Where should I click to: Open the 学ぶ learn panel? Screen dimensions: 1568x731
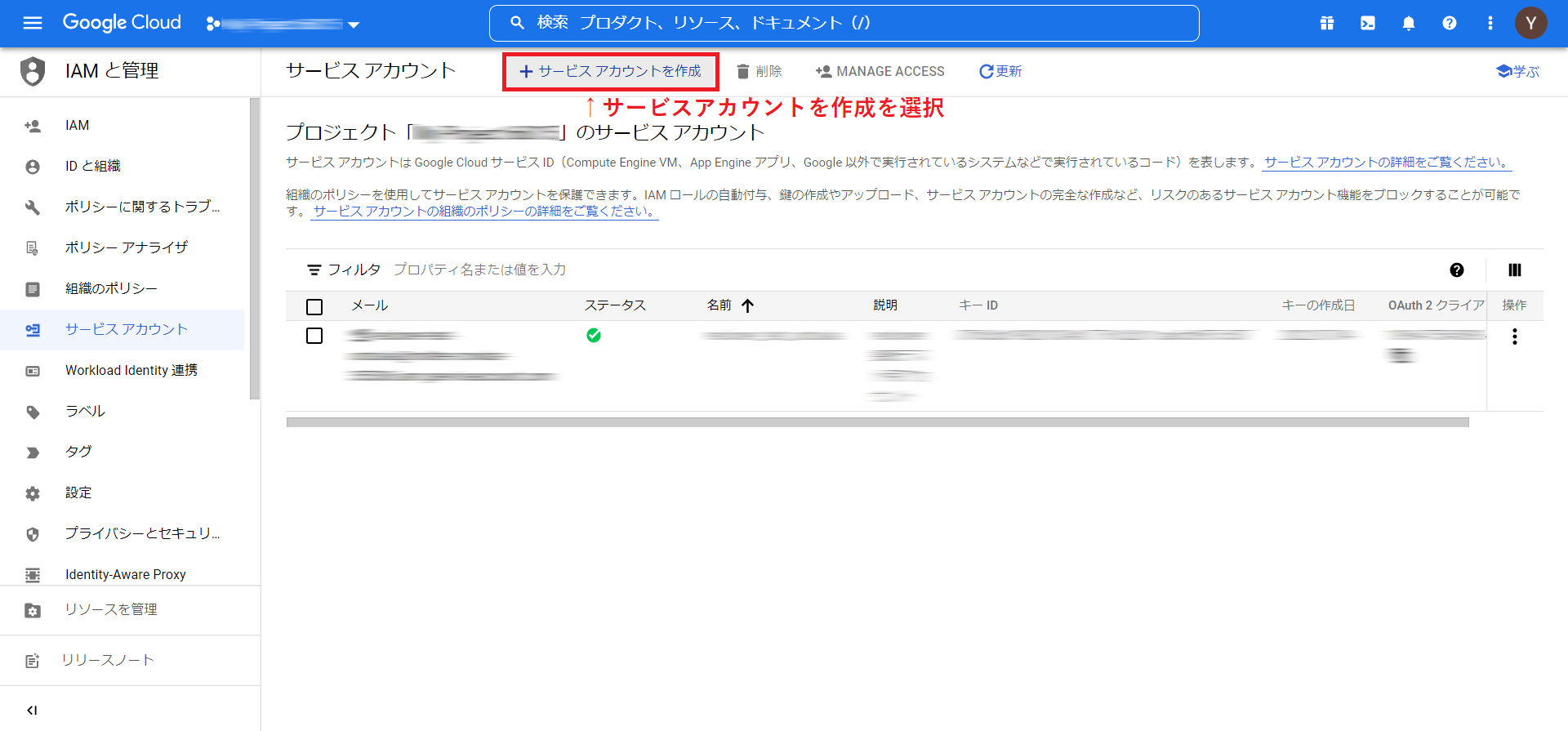(1518, 72)
